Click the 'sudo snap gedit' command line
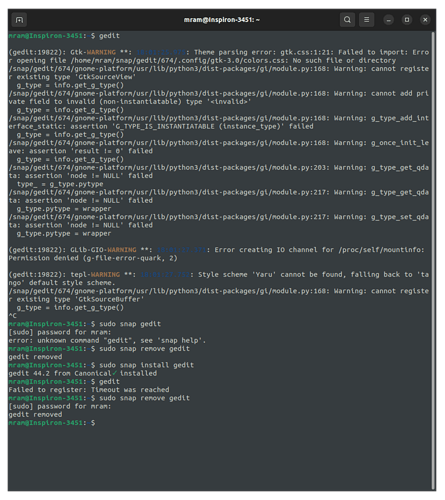Viewport: 445px width, 500px height. pyautogui.click(x=85, y=324)
